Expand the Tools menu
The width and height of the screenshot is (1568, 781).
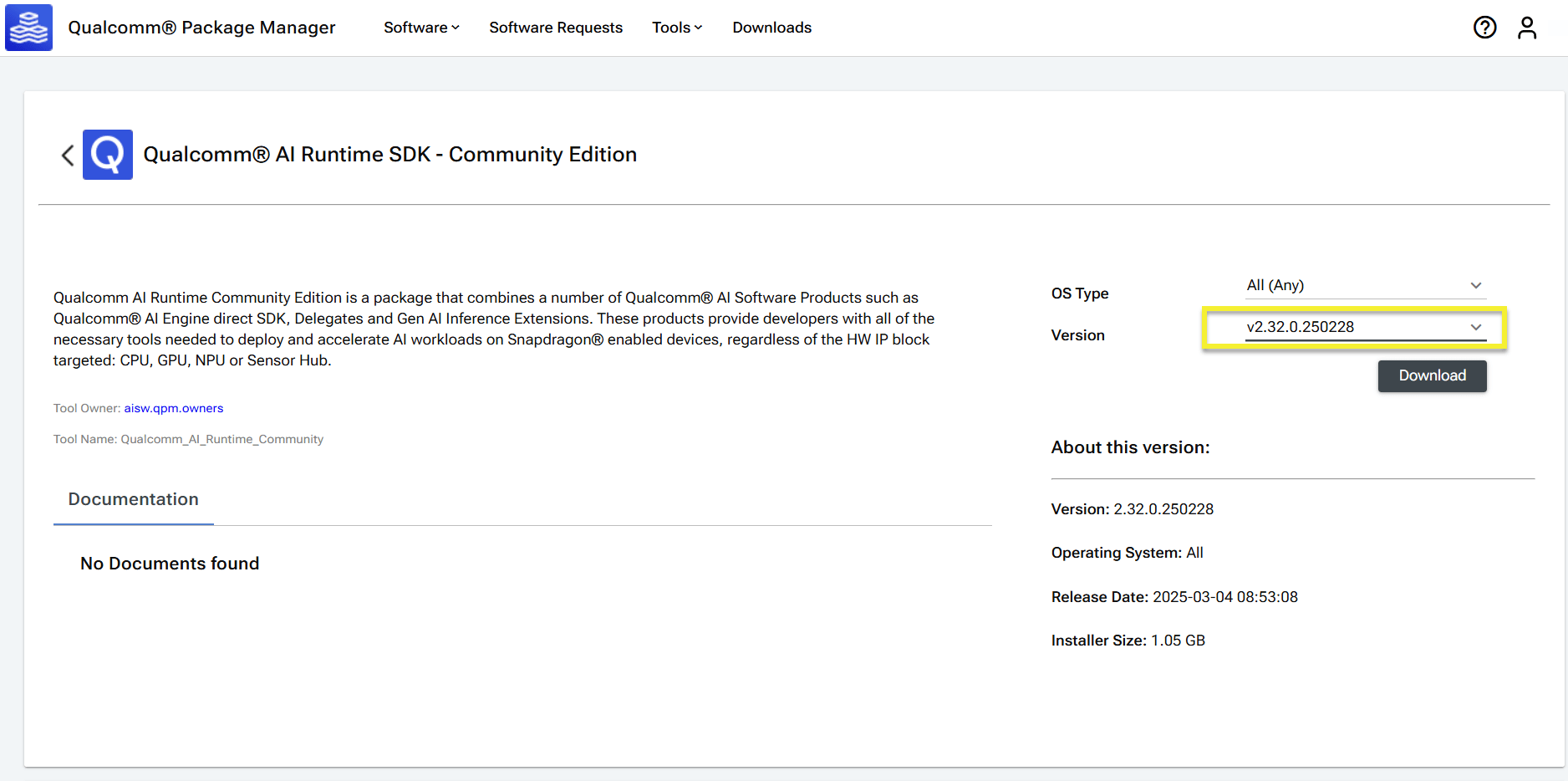pos(677,28)
